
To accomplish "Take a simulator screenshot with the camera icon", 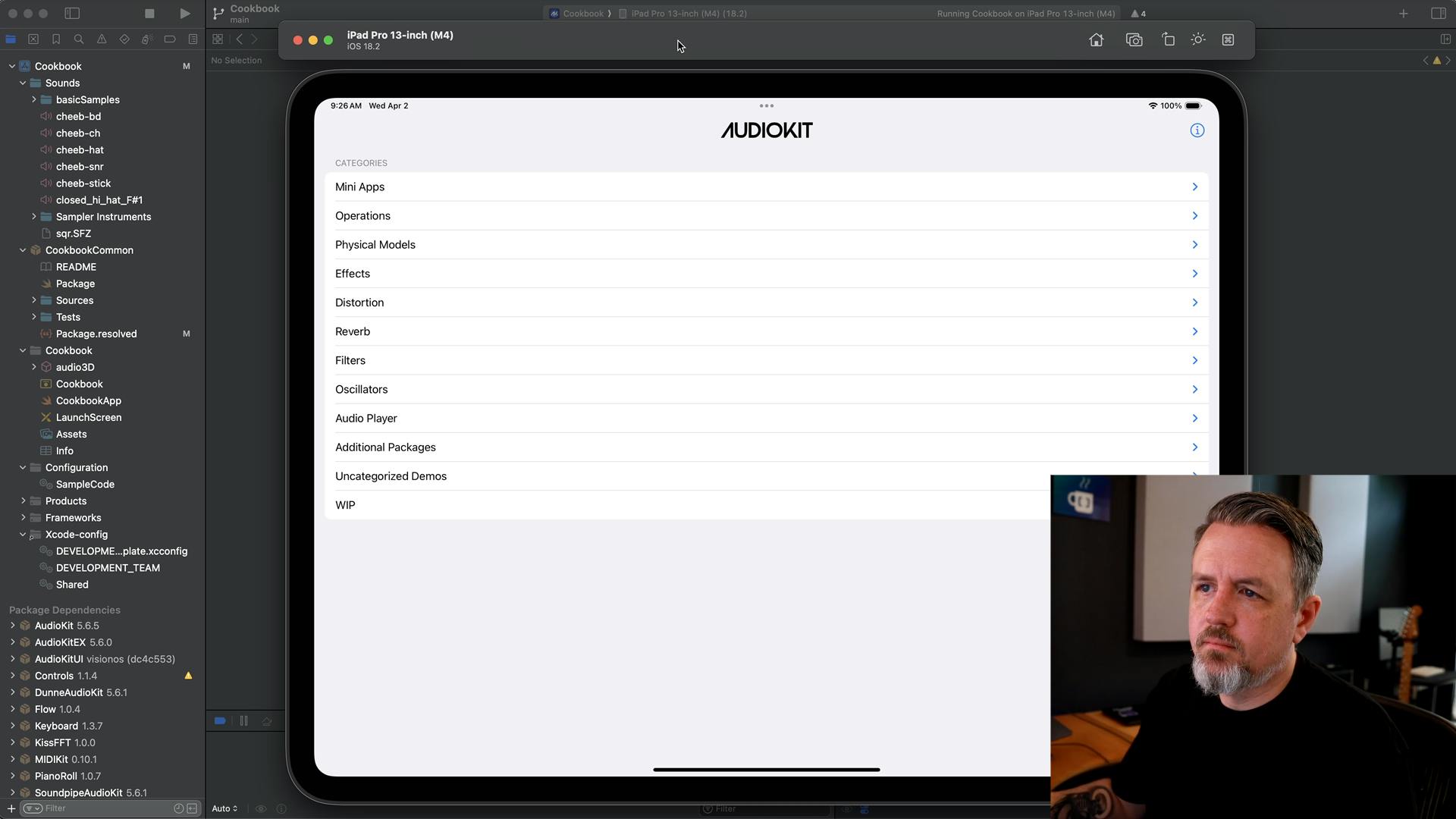I will [x=1134, y=40].
